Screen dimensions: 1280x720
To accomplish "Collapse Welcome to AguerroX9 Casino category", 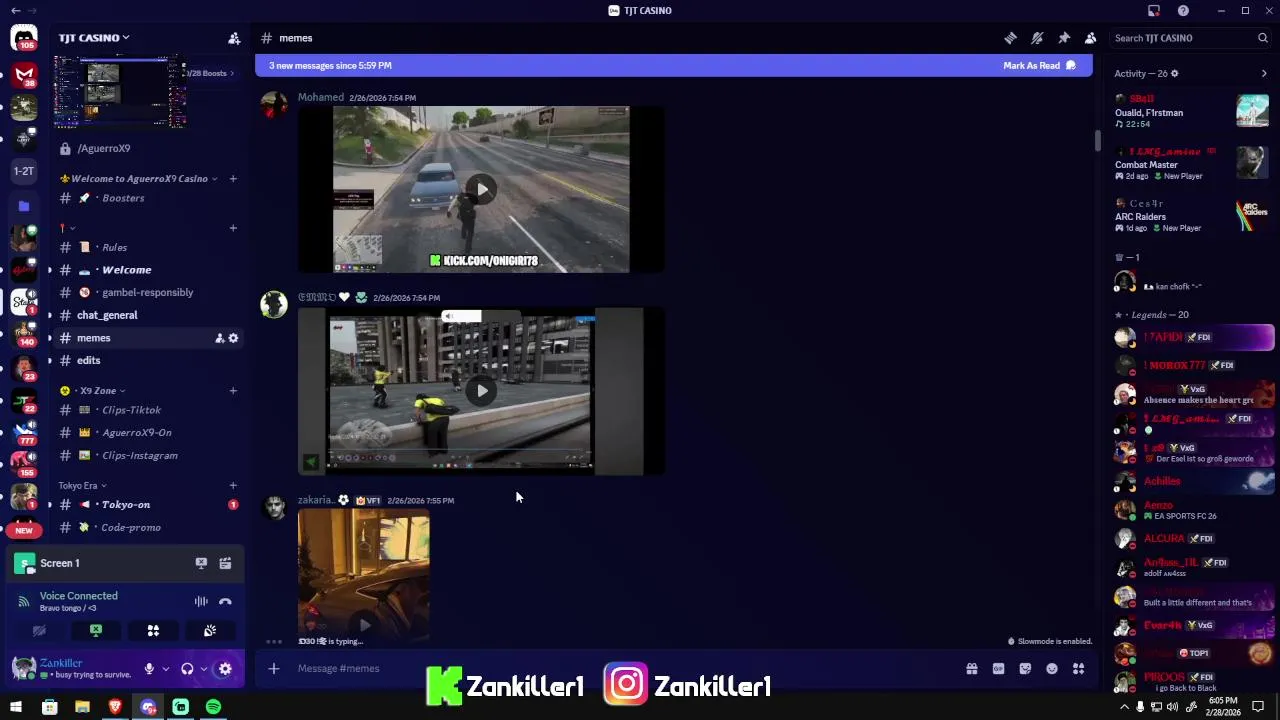I will pyautogui.click(x=139, y=179).
